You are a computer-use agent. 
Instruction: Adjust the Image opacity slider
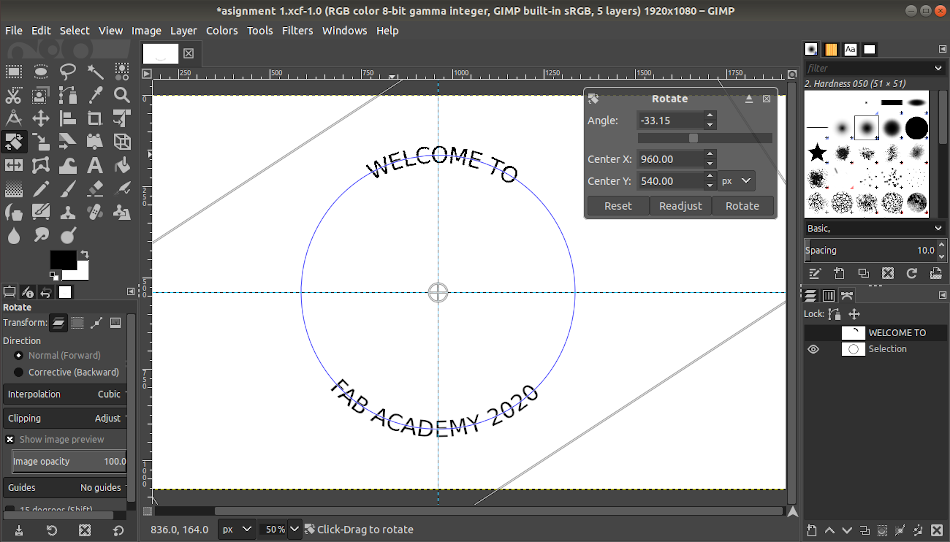[68, 461]
